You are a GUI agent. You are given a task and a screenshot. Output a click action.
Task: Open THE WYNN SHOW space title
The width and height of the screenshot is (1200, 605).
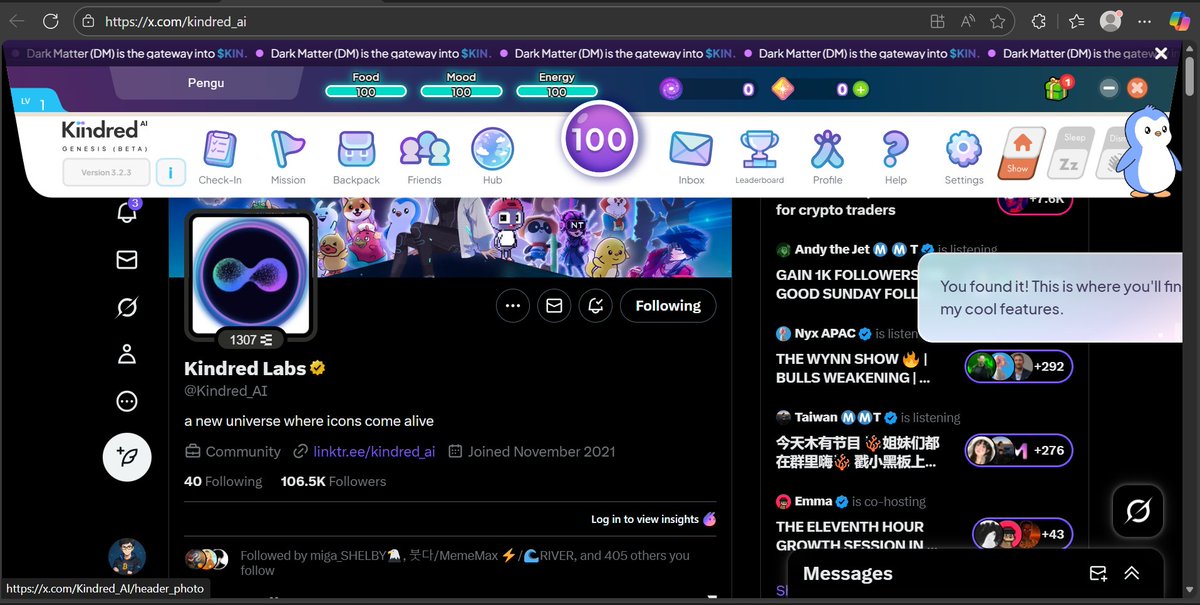pos(853,368)
